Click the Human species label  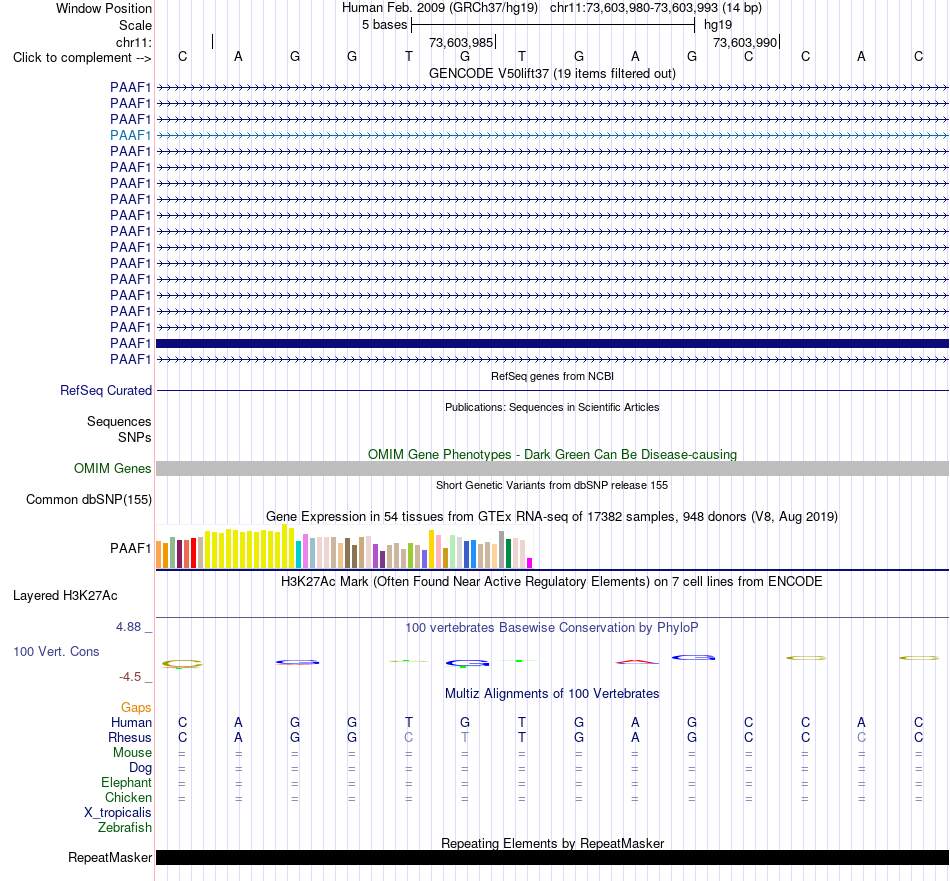[131, 722]
